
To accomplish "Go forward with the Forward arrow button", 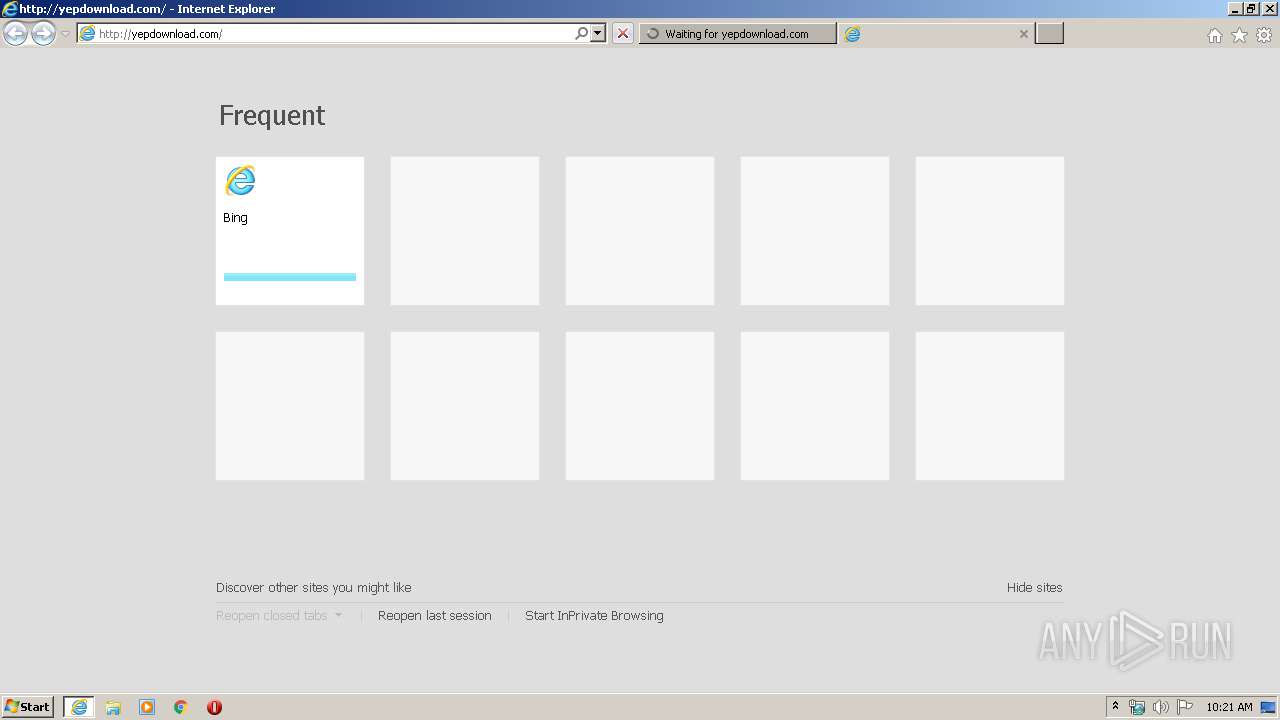I will [x=43, y=34].
